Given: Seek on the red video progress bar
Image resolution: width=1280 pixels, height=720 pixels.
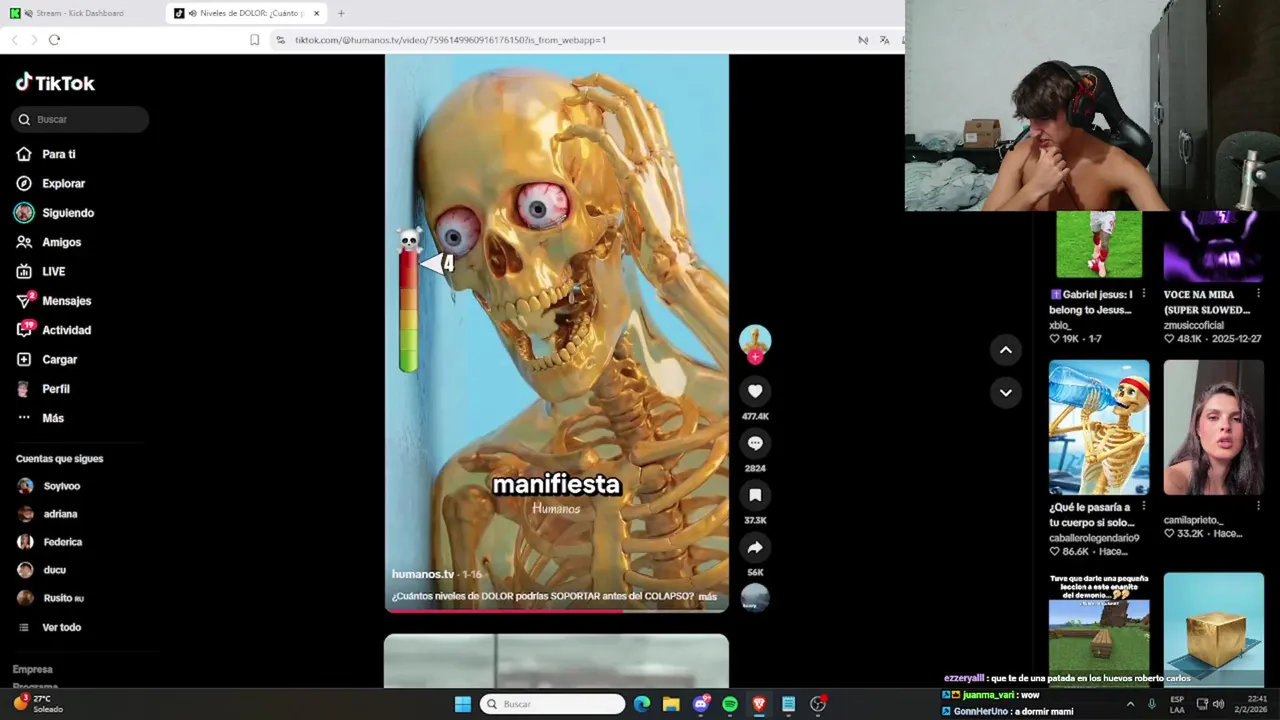Looking at the screenshot, I should tap(557, 610).
